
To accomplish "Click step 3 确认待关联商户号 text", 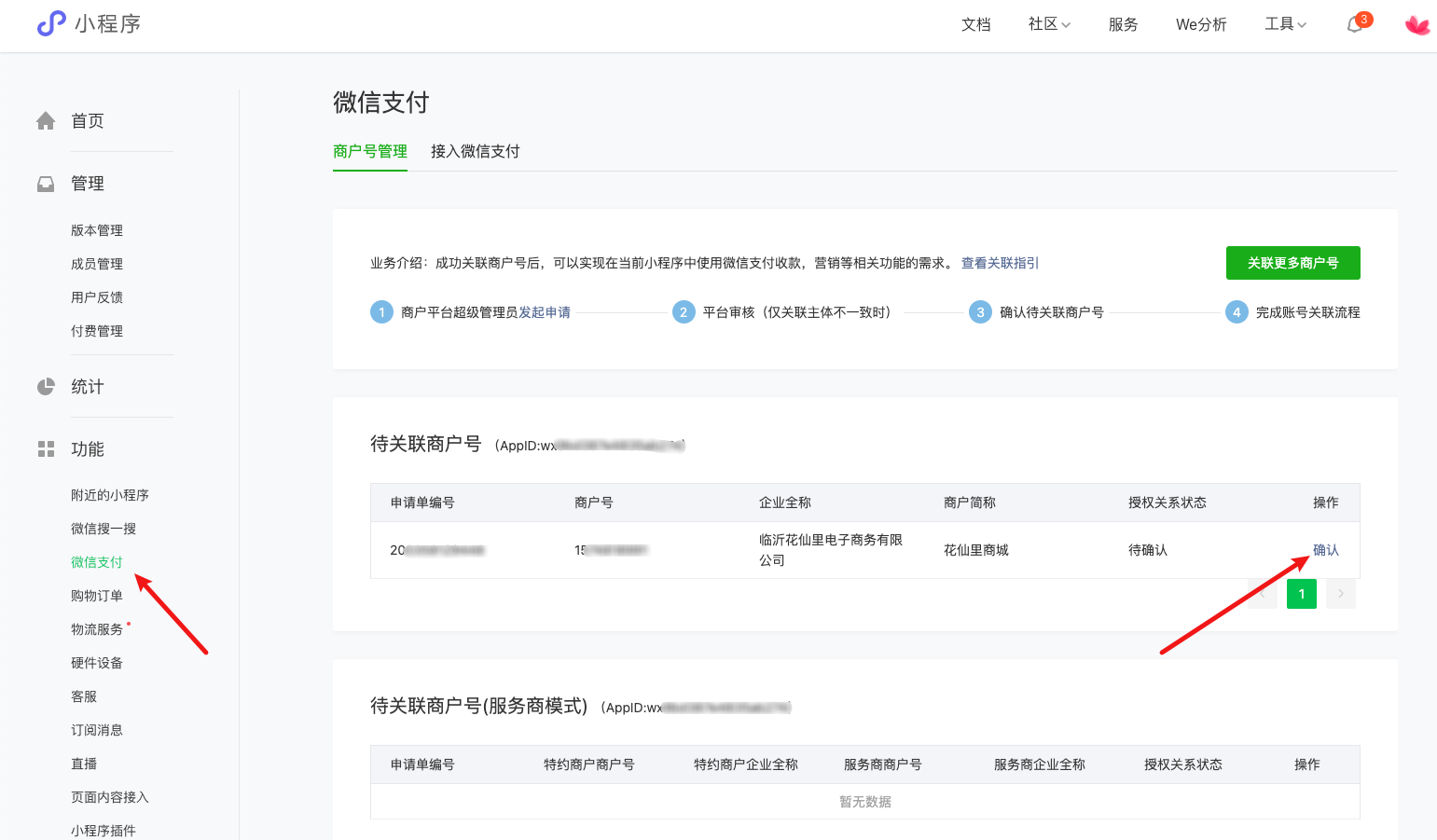I will coord(1052,312).
